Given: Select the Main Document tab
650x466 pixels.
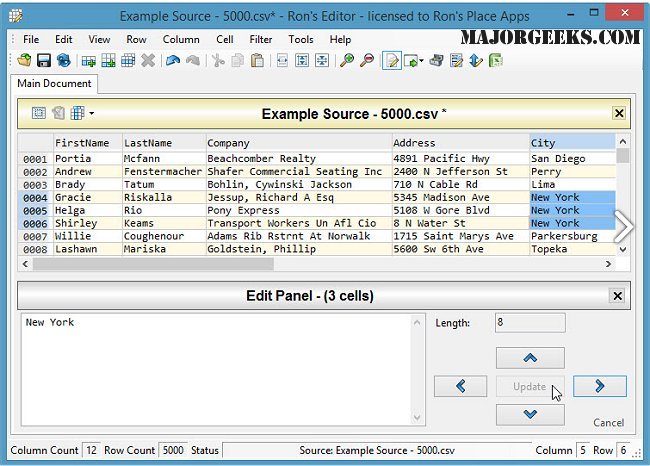Looking at the screenshot, I should [x=55, y=84].
